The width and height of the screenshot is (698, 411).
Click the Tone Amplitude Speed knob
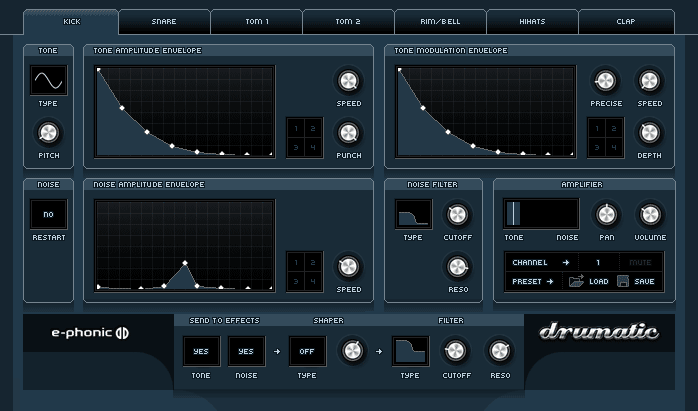coord(349,81)
